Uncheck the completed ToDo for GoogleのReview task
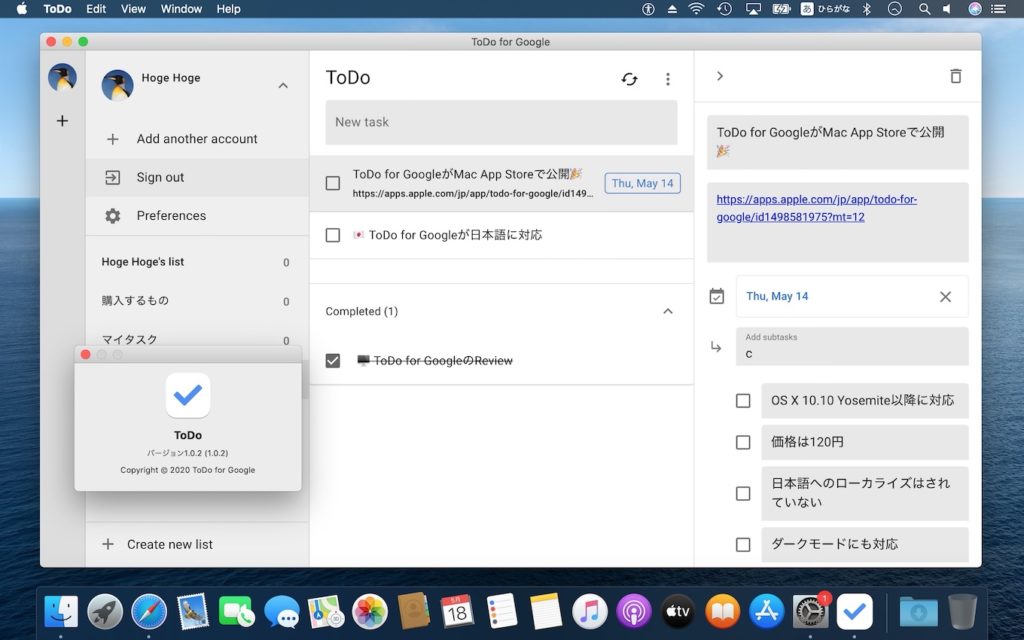Image resolution: width=1024 pixels, height=640 pixels. [x=333, y=360]
